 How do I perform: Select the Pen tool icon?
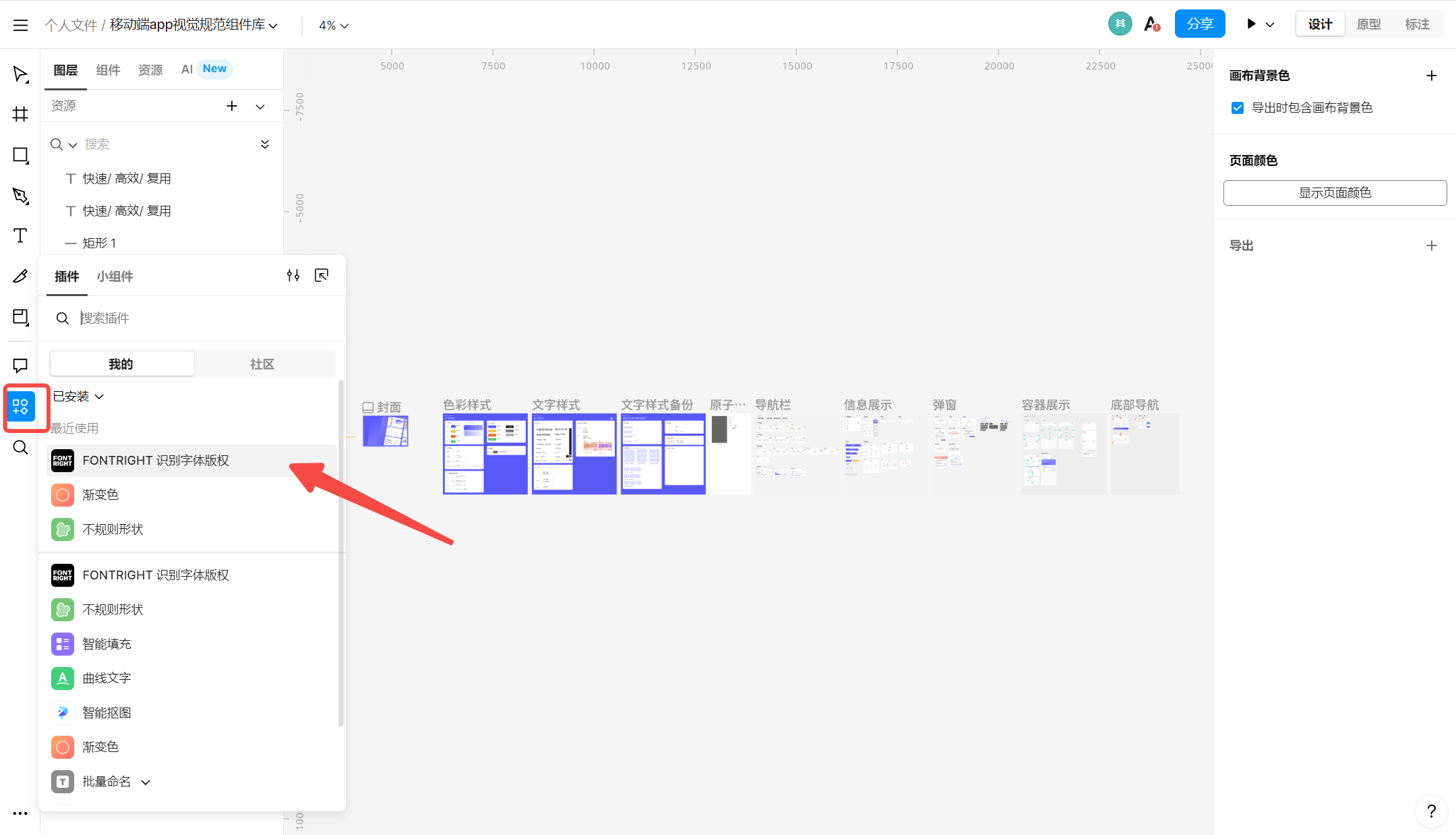(20, 195)
